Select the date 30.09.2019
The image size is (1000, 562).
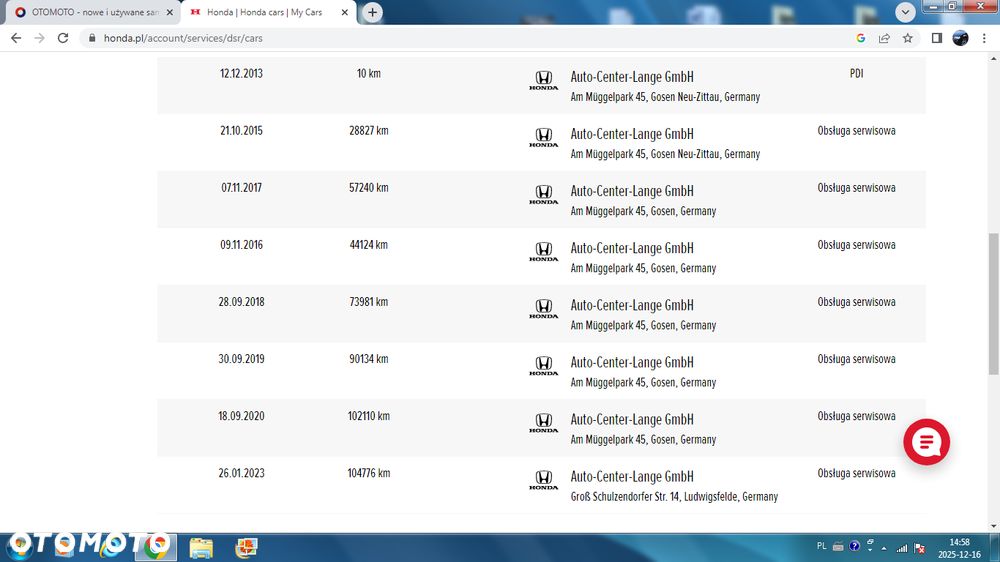point(241,359)
